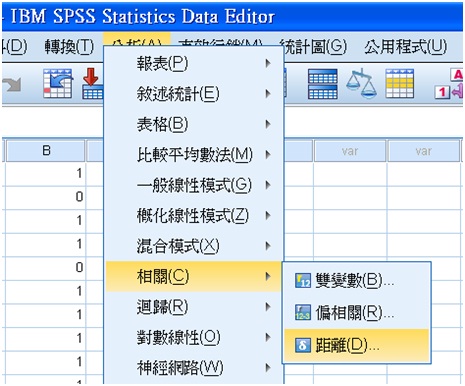Open the 神經網路(W) submenu
The width and height of the screenshot is (465, 386).
coord(194,368)
